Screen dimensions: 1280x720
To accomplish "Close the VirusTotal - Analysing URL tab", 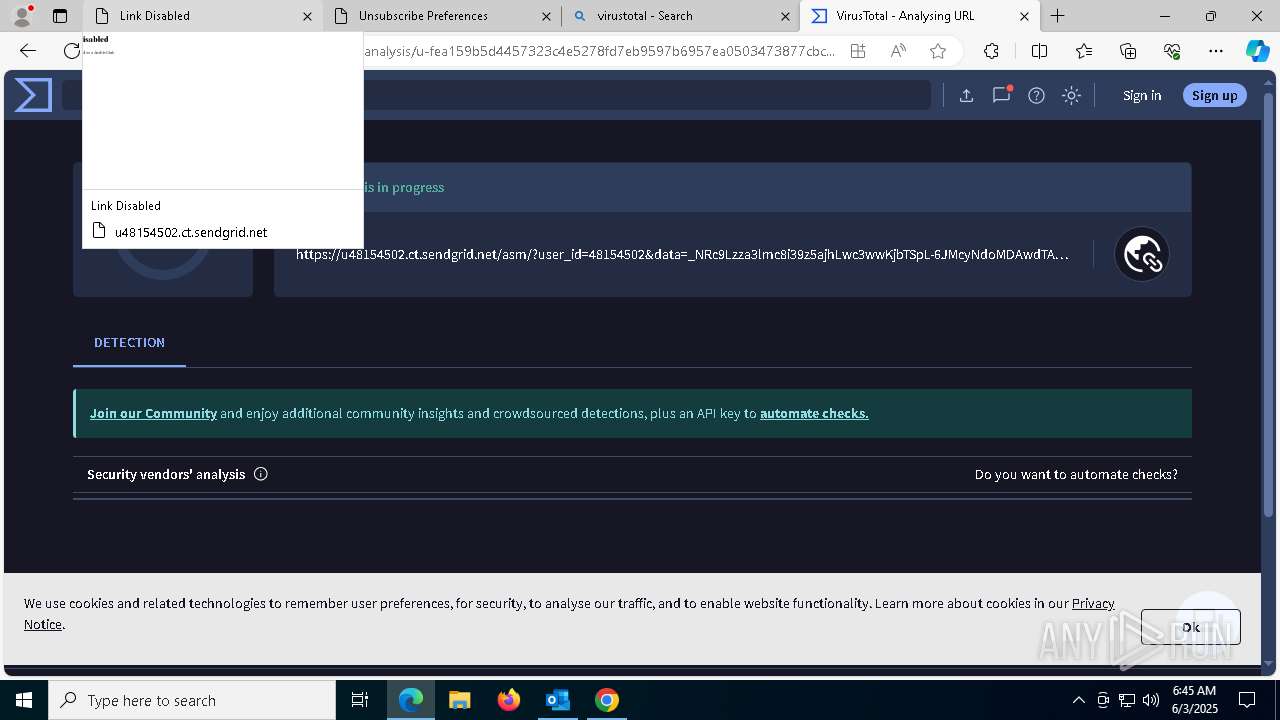I will pyautogui.click(x=1024, y=16).
